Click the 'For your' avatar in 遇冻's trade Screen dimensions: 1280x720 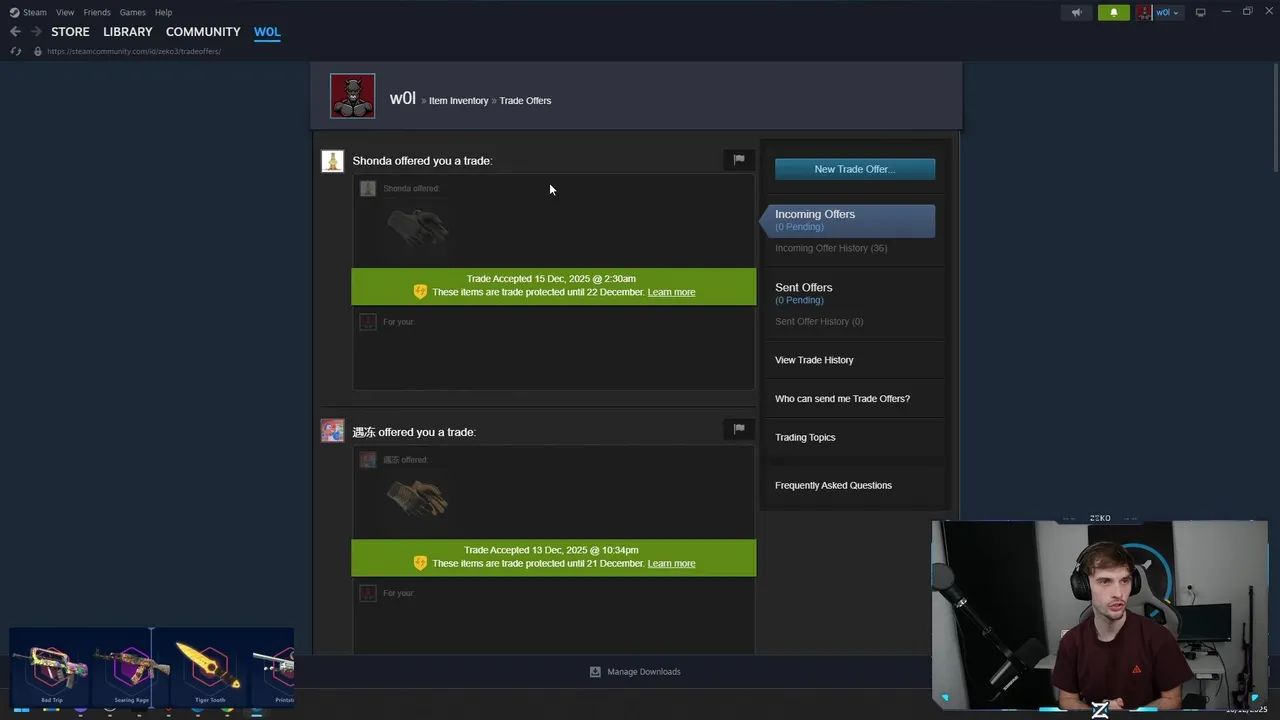coord(368,593)
